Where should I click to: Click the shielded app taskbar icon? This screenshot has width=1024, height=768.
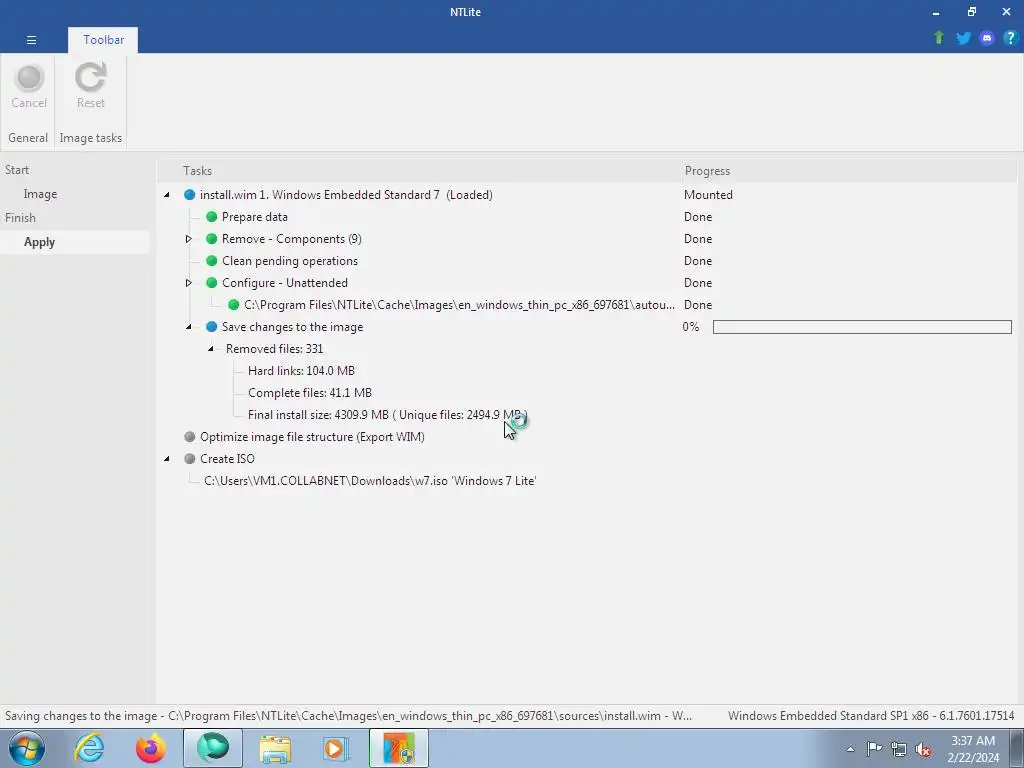tap(399, 748)
